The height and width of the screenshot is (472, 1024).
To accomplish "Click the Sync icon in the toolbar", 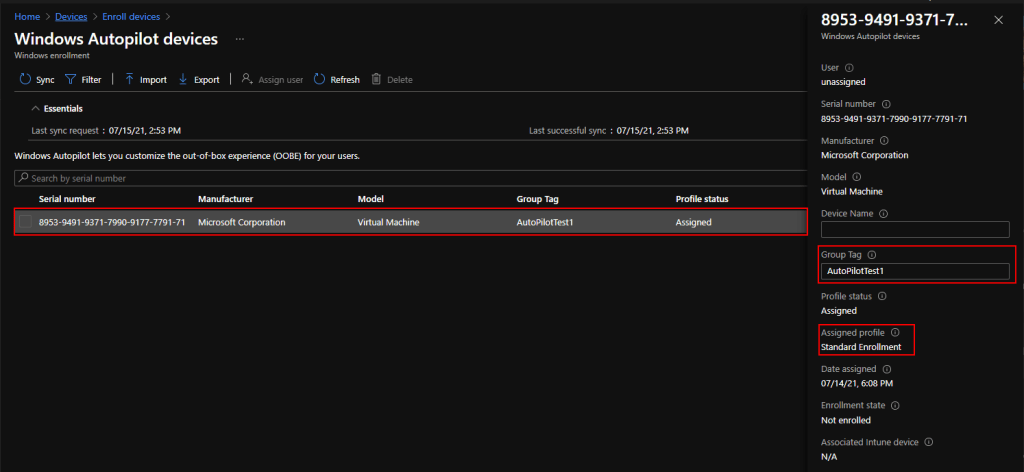I will click(26, 79).
